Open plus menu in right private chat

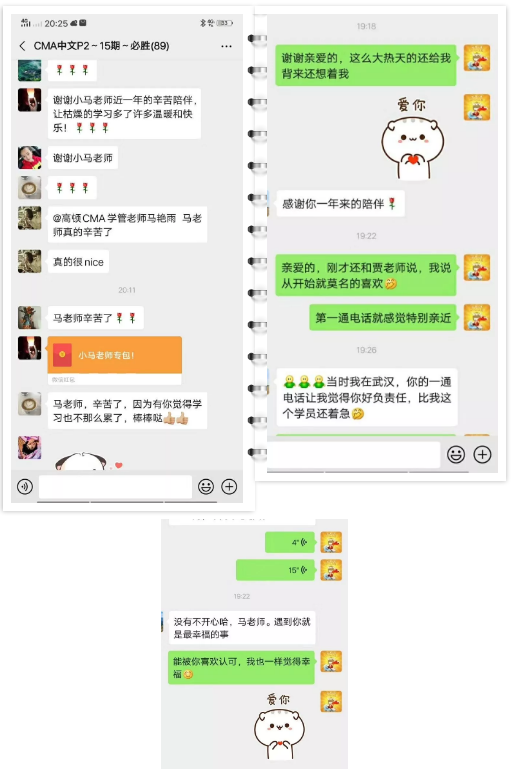click(x=482, y=454)
